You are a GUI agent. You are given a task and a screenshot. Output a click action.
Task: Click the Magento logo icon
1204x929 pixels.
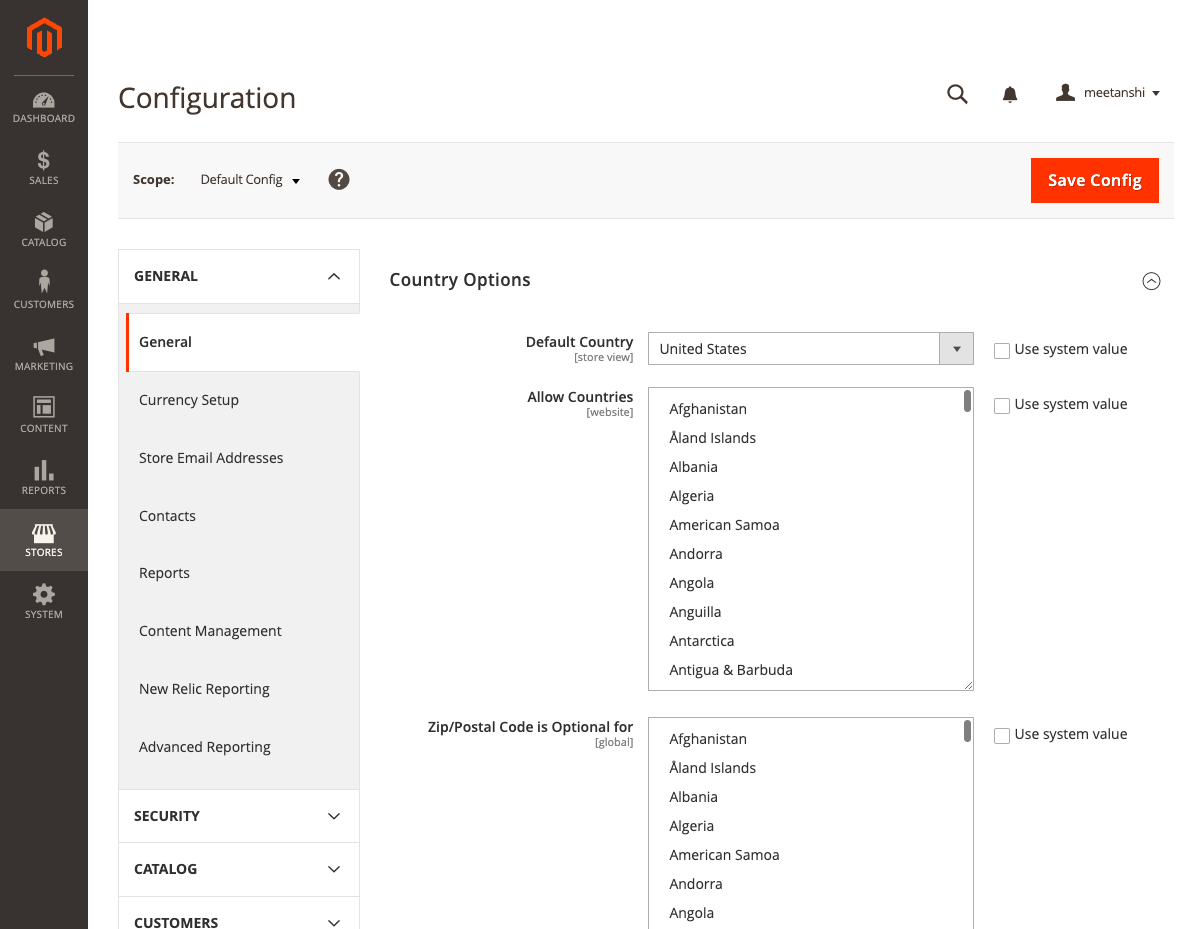44,38
